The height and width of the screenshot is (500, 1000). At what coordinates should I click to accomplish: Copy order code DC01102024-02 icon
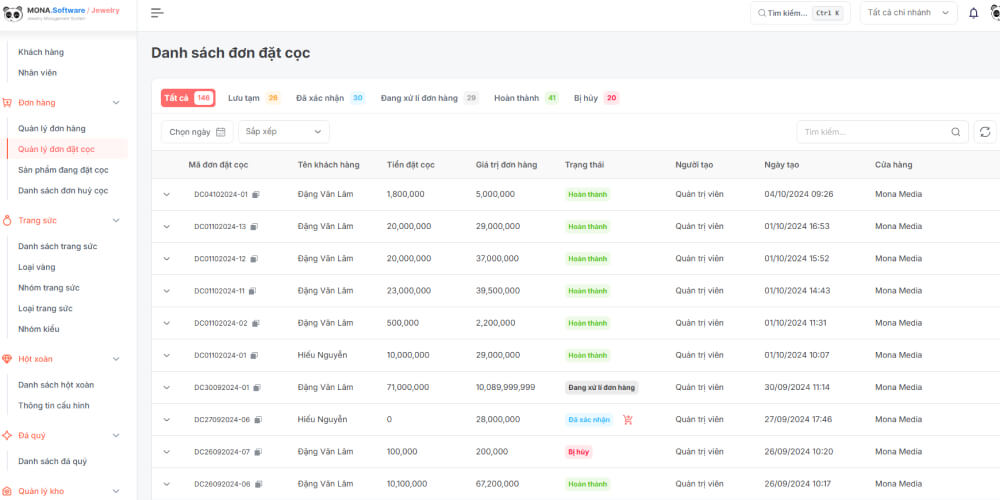pyautogui.click(x=256, y=323)
